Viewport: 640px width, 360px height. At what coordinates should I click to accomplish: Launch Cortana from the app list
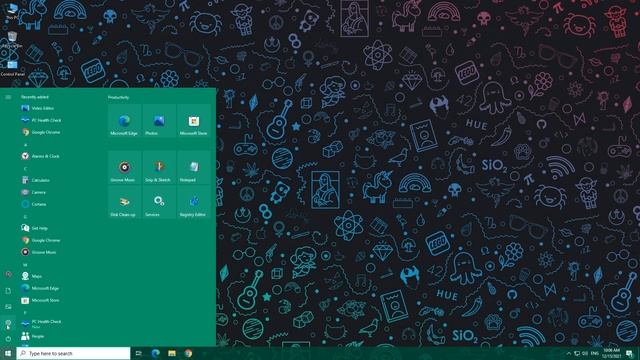click(x=59, y=204)
